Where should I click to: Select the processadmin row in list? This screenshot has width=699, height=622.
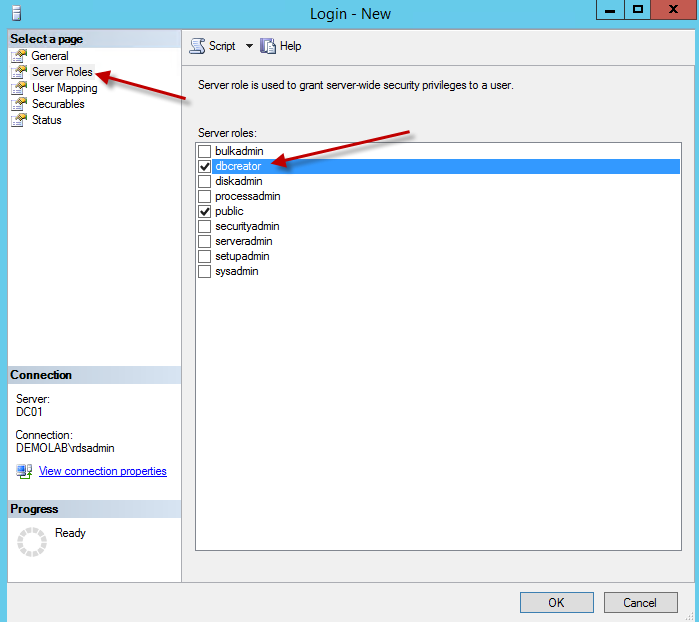pos(247,196)
